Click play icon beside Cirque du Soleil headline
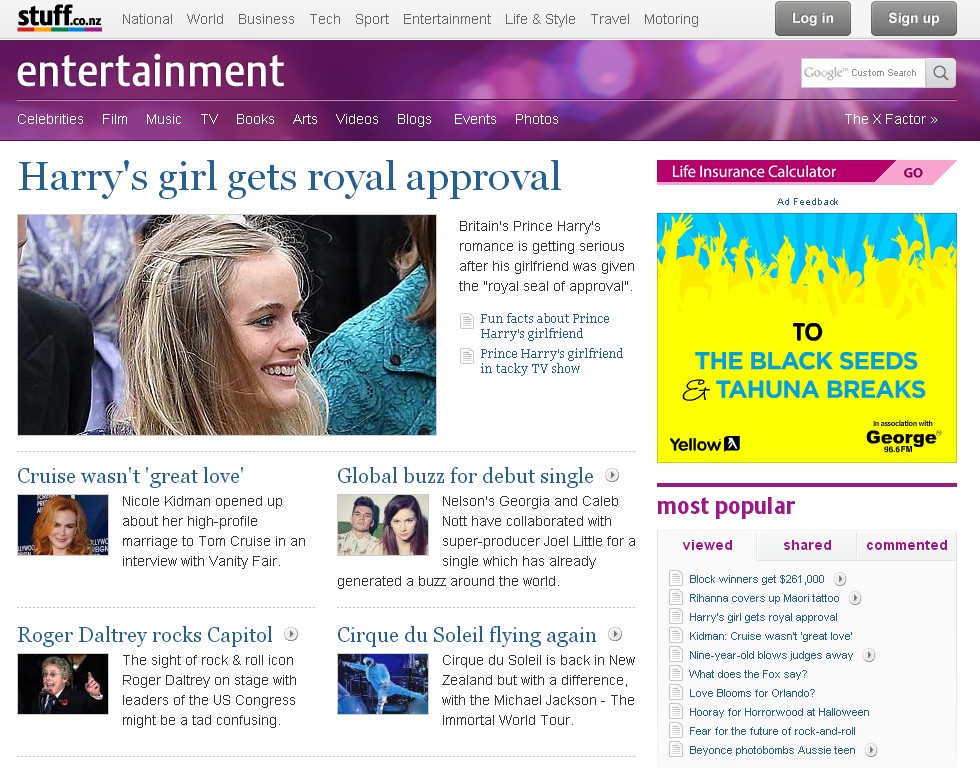Screen dimensions: 980x768 [615, 634]
